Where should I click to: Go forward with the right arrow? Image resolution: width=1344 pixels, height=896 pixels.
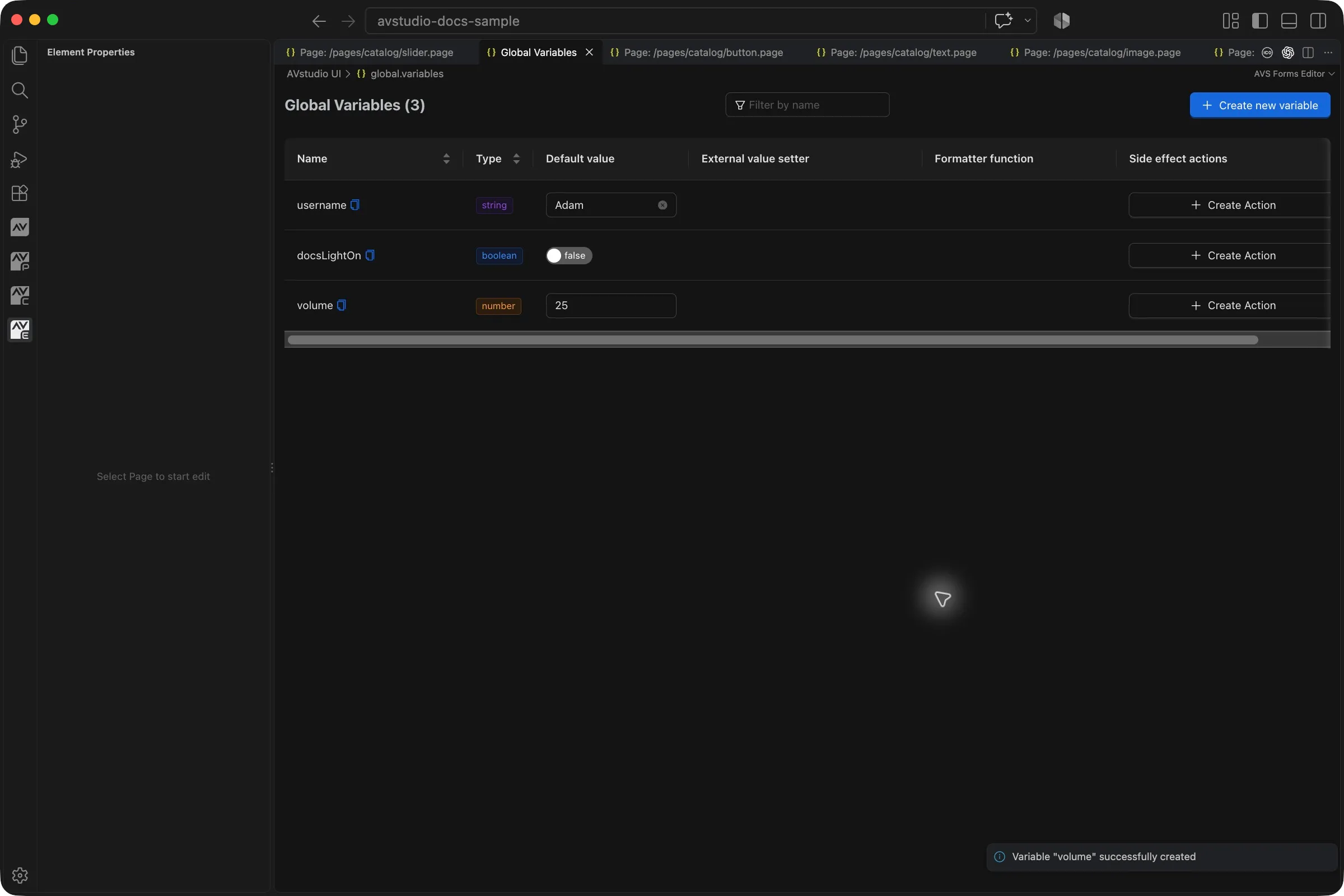coord(348,21)
